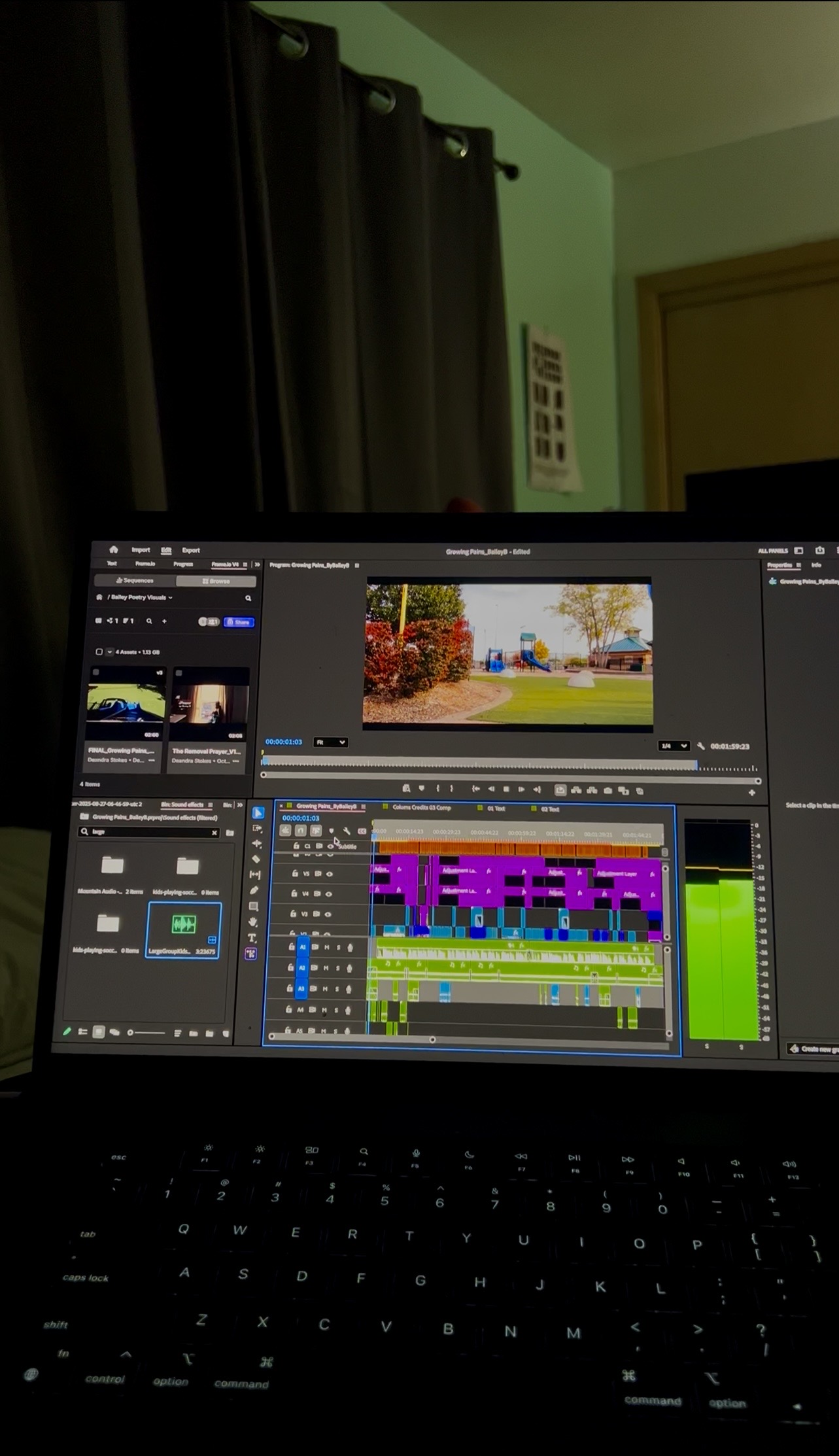Select the Pen tool in the tools panel
Screen dimensions: 839x1456
pyautogui.click(x=254, y=890)
